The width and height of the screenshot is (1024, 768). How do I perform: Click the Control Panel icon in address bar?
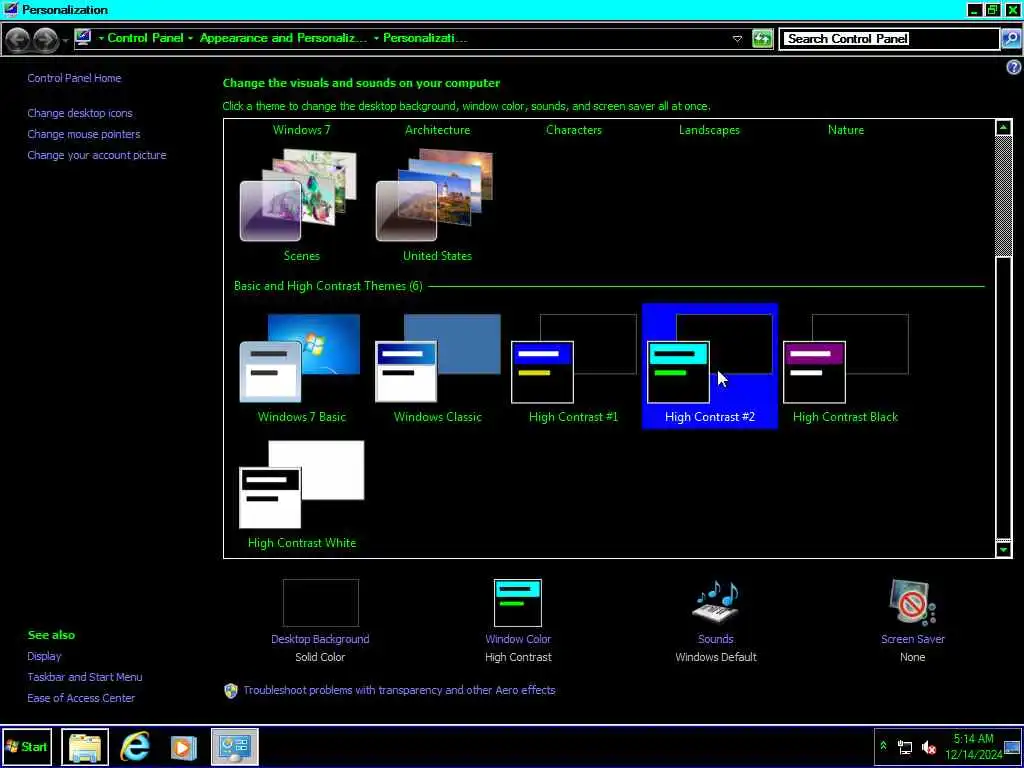[x=83, y=38]
